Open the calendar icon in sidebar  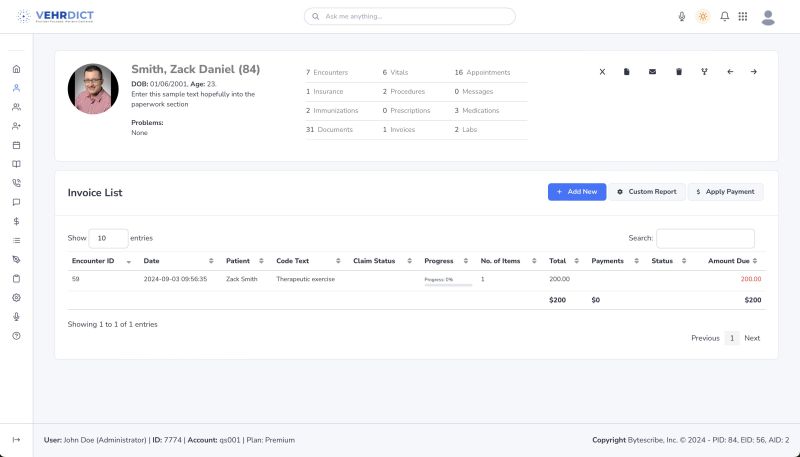click(16, 145)
